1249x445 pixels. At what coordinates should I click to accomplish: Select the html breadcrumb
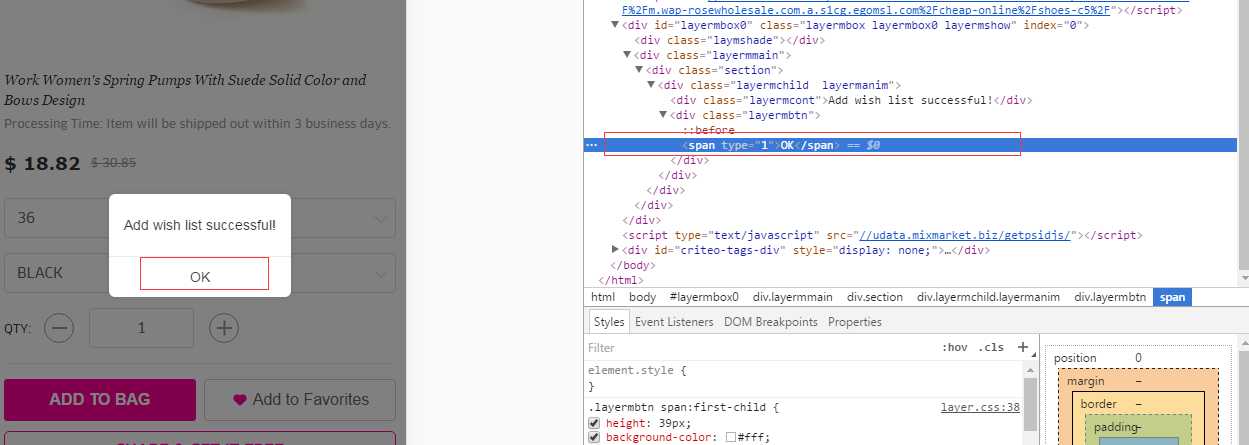click(x=603, y=297)
